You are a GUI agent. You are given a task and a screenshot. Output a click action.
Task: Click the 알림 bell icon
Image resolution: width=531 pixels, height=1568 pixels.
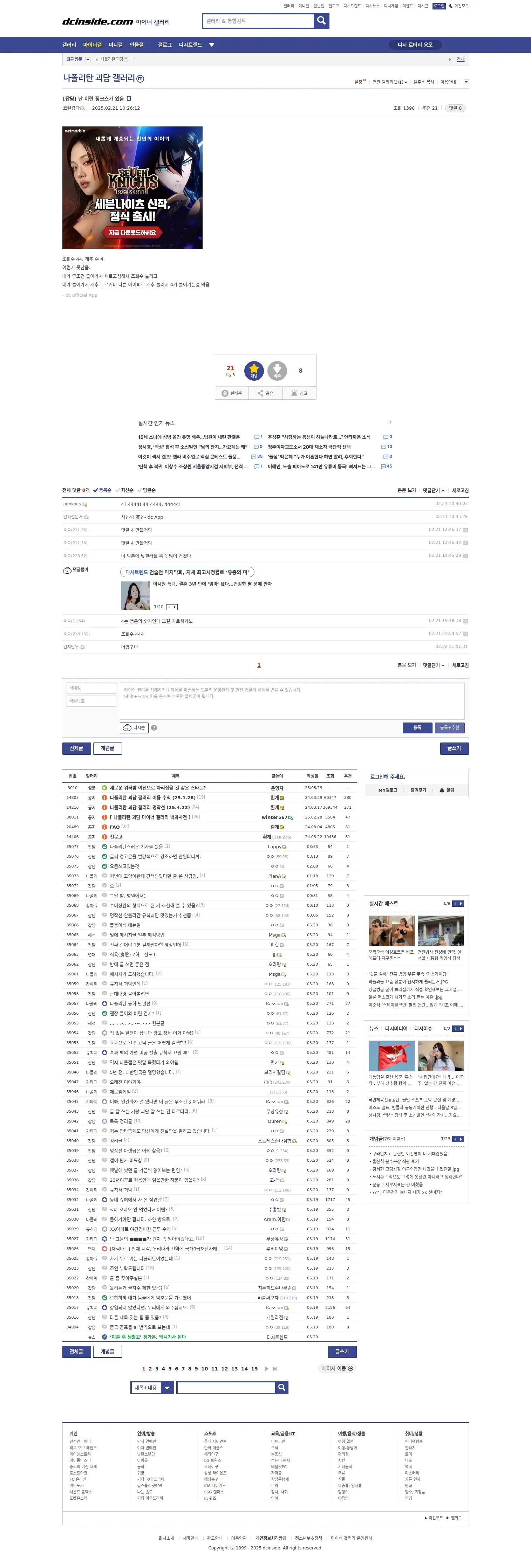[442, 790]
